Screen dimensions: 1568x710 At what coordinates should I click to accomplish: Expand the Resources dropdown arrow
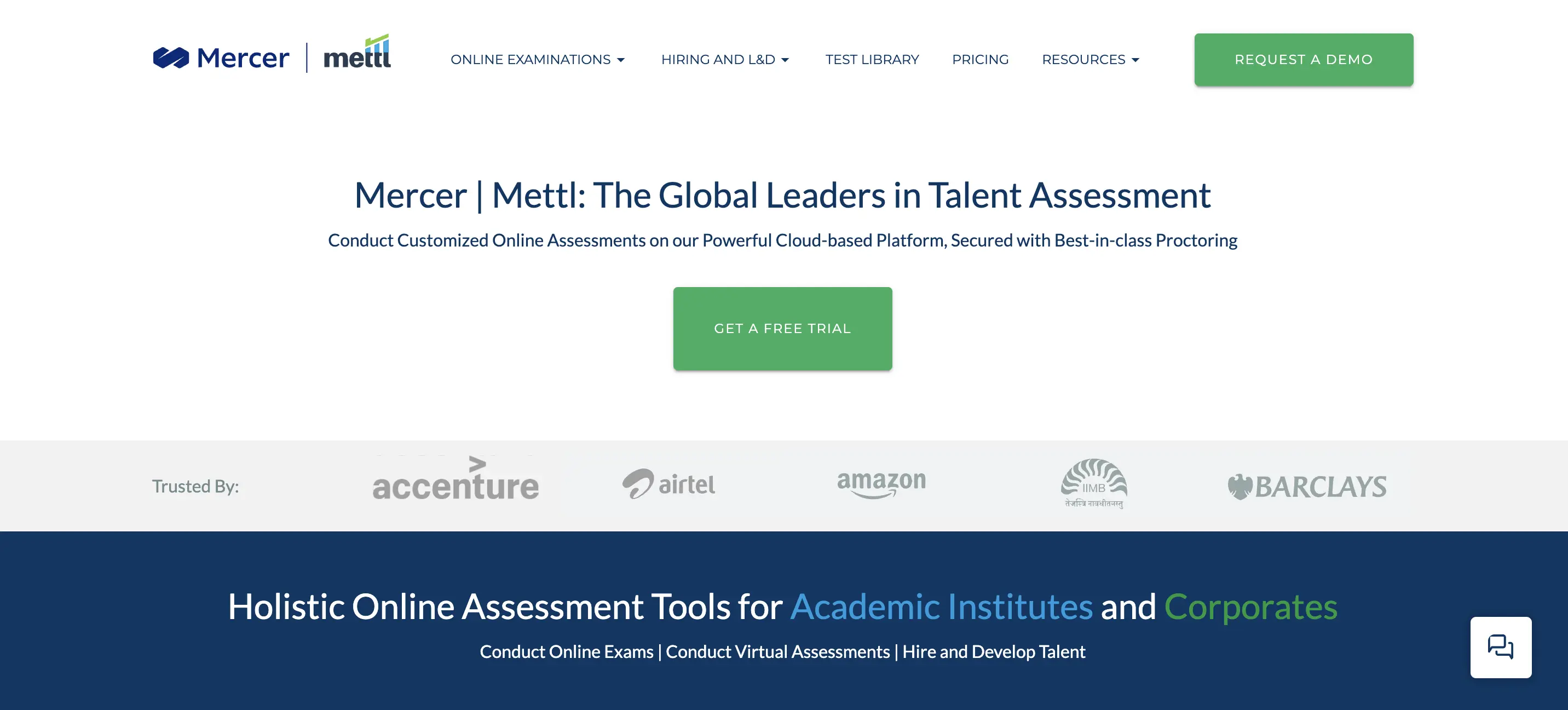coord(1135,60)
